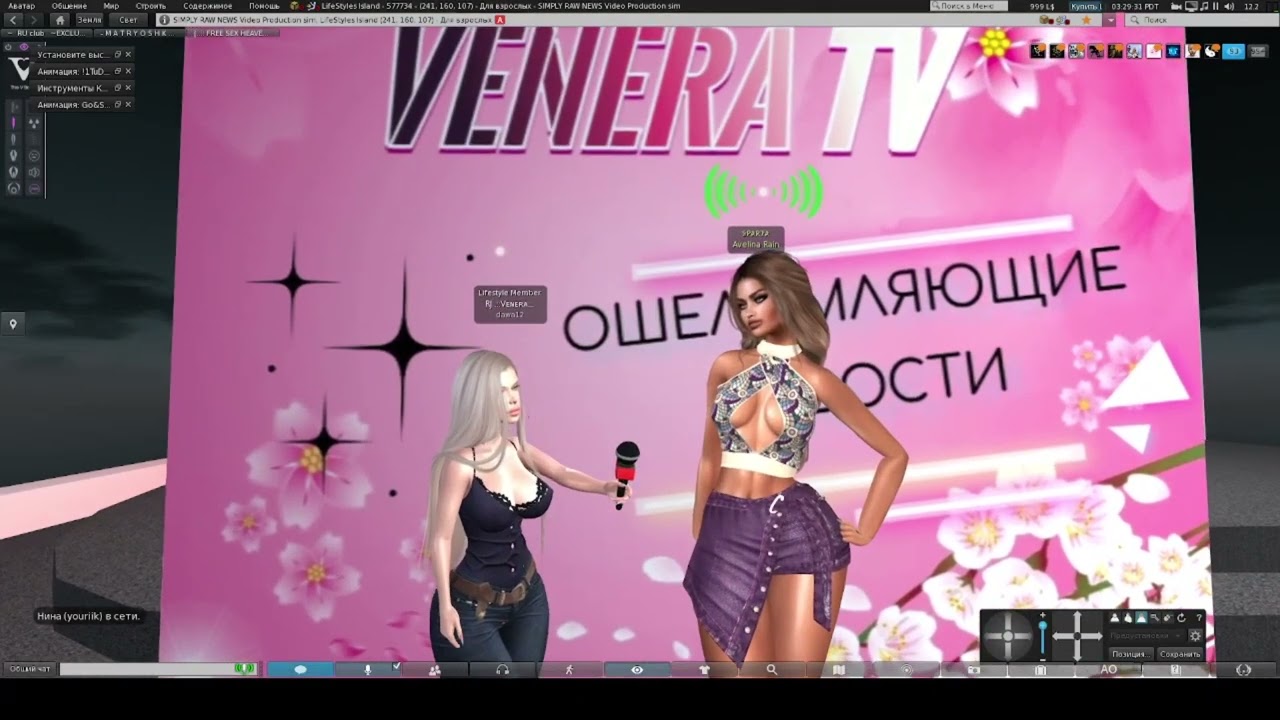The height and width of the screenshot is (720, 1280).
Task: Add landmark with the star icon
Action: 1086,20
